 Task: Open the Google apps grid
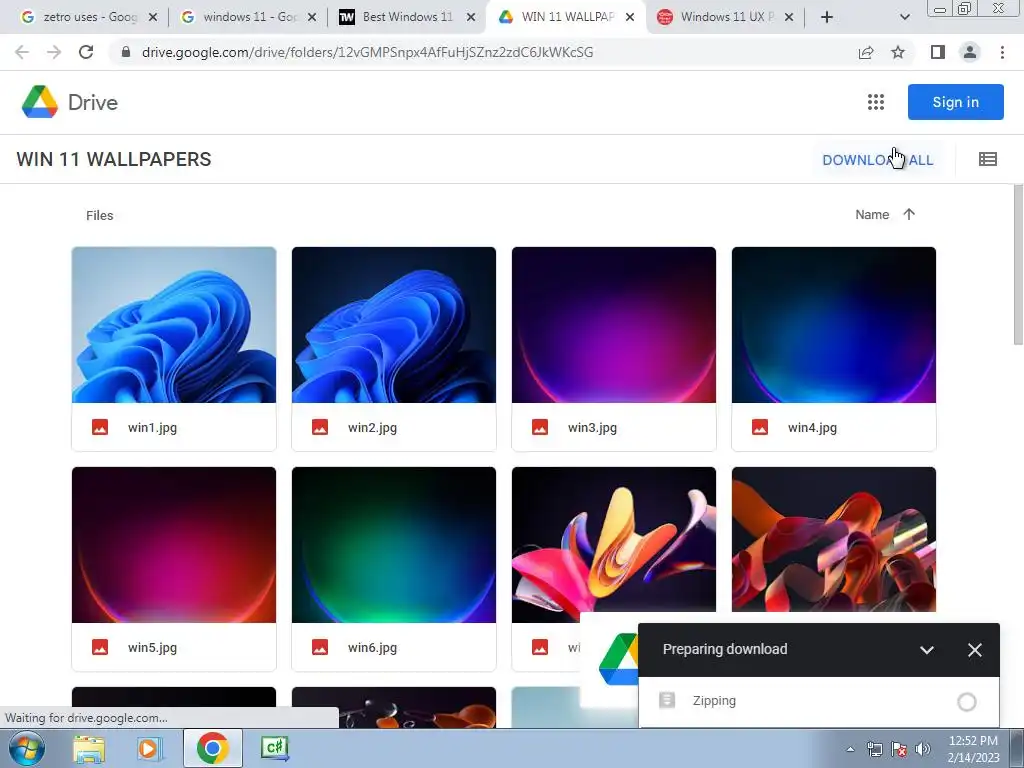[875, 102]
